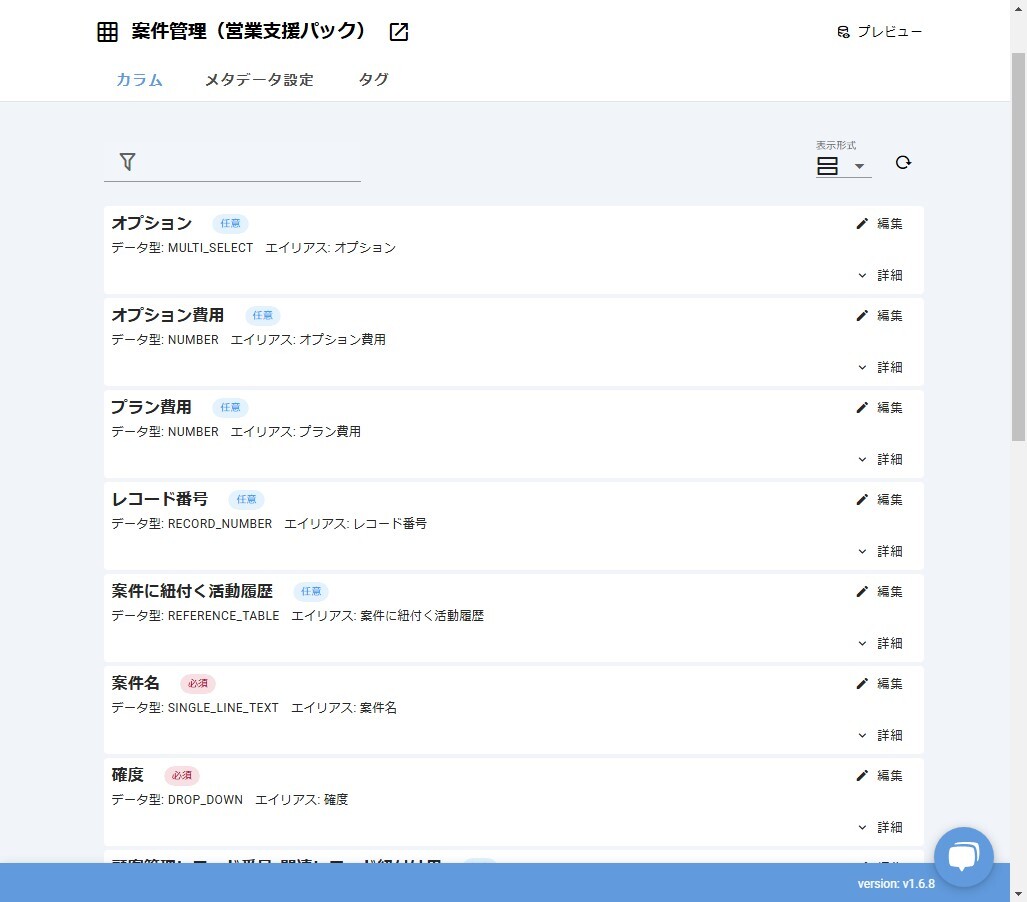Image resolution: width=1027 pixels, height=902 pixels.
Task: Switch to the メタデータ設定 tab
Action: click(259, 80)
